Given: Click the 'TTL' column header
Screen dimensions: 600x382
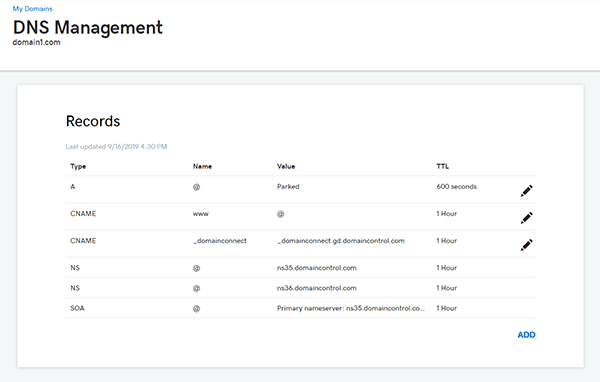Looking at the screenshot, I should (x=442, y=167).
